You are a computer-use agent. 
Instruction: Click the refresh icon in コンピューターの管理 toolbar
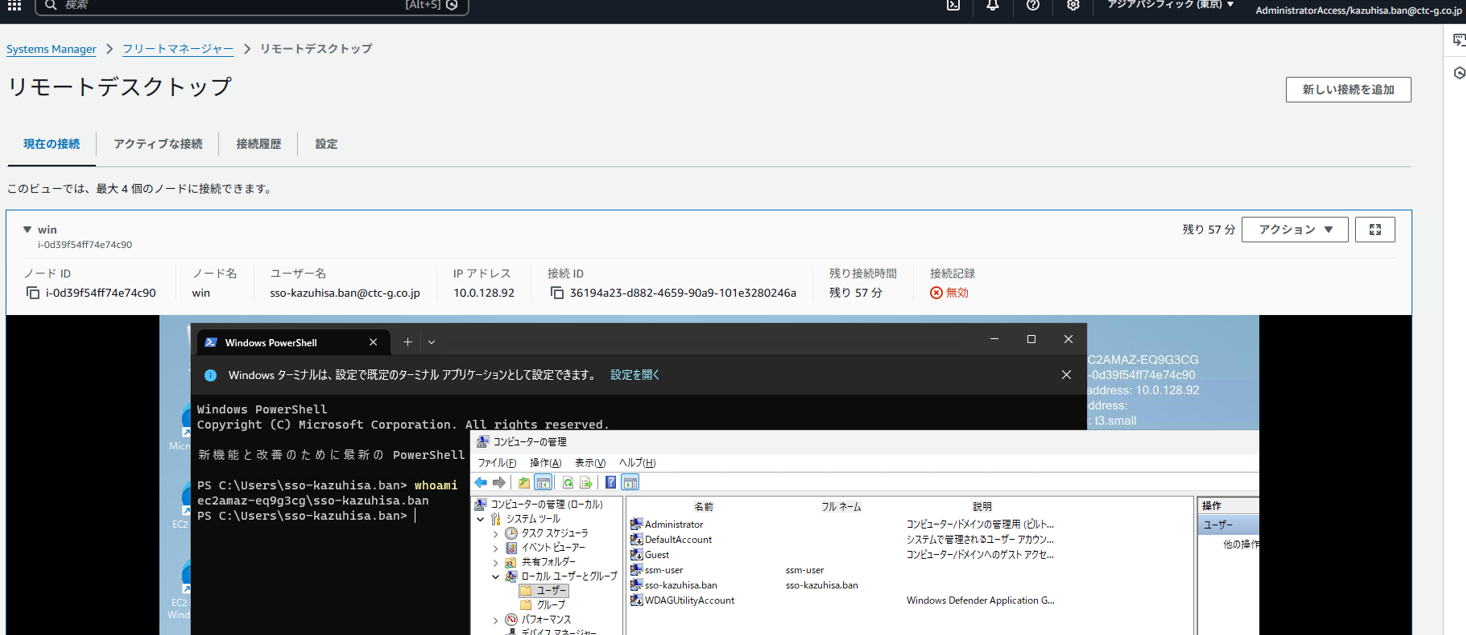[567, 483]
